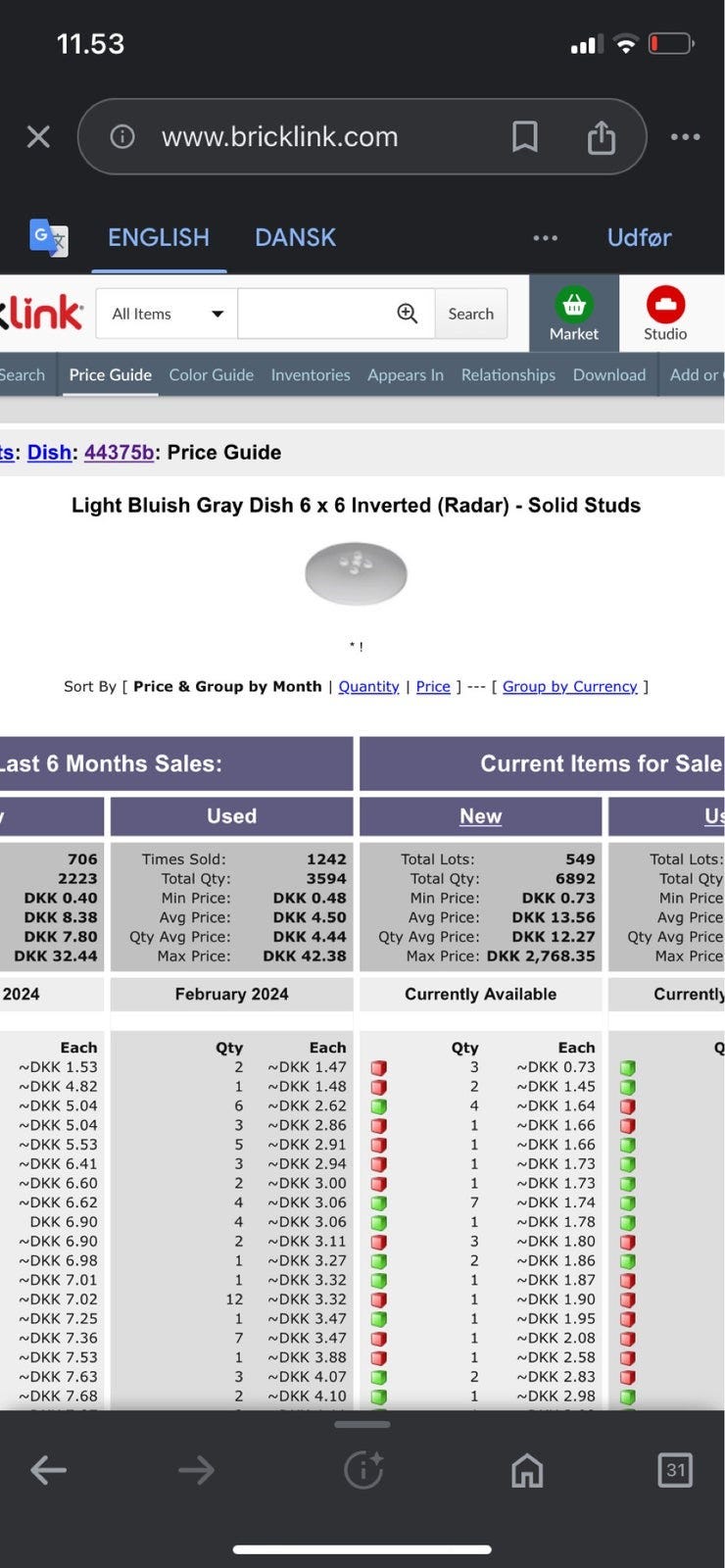Bookmark this page with the bookmark icon
This screenshot has height=1568, width=725.
(525, 136)
